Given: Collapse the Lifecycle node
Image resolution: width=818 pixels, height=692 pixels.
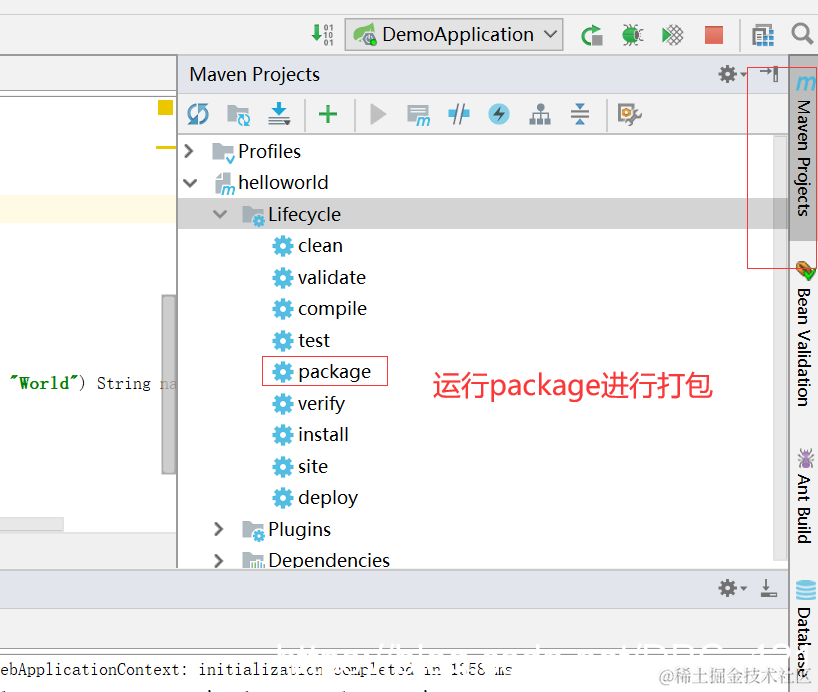Looking at the screenshot, I should tap(220, 214).
